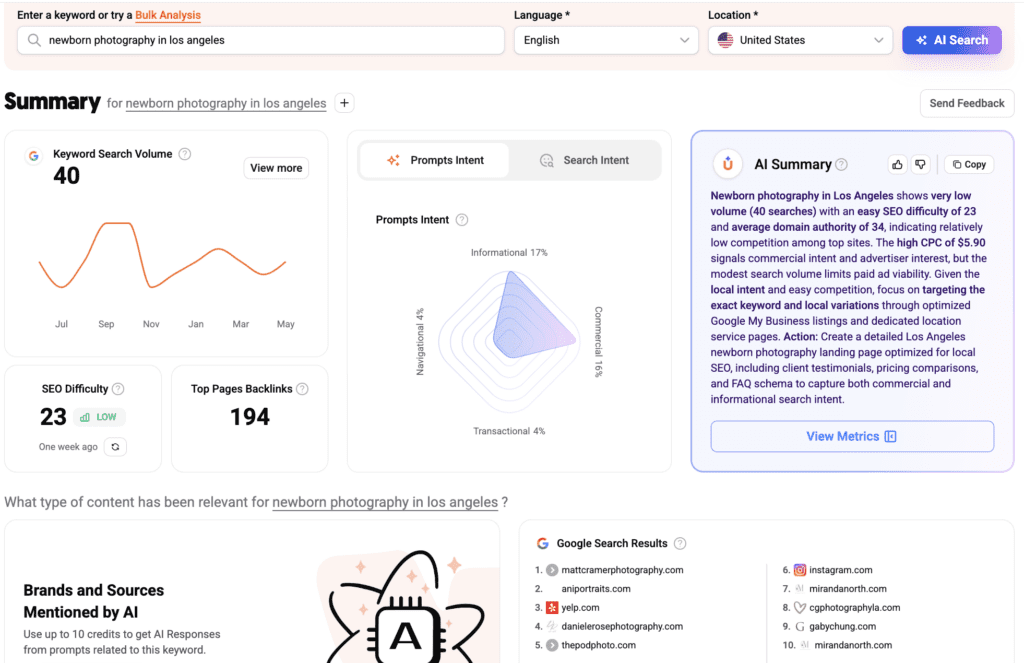Open the Location dropdown
This screenshot has width=1024, height=663.
[800, 40]
